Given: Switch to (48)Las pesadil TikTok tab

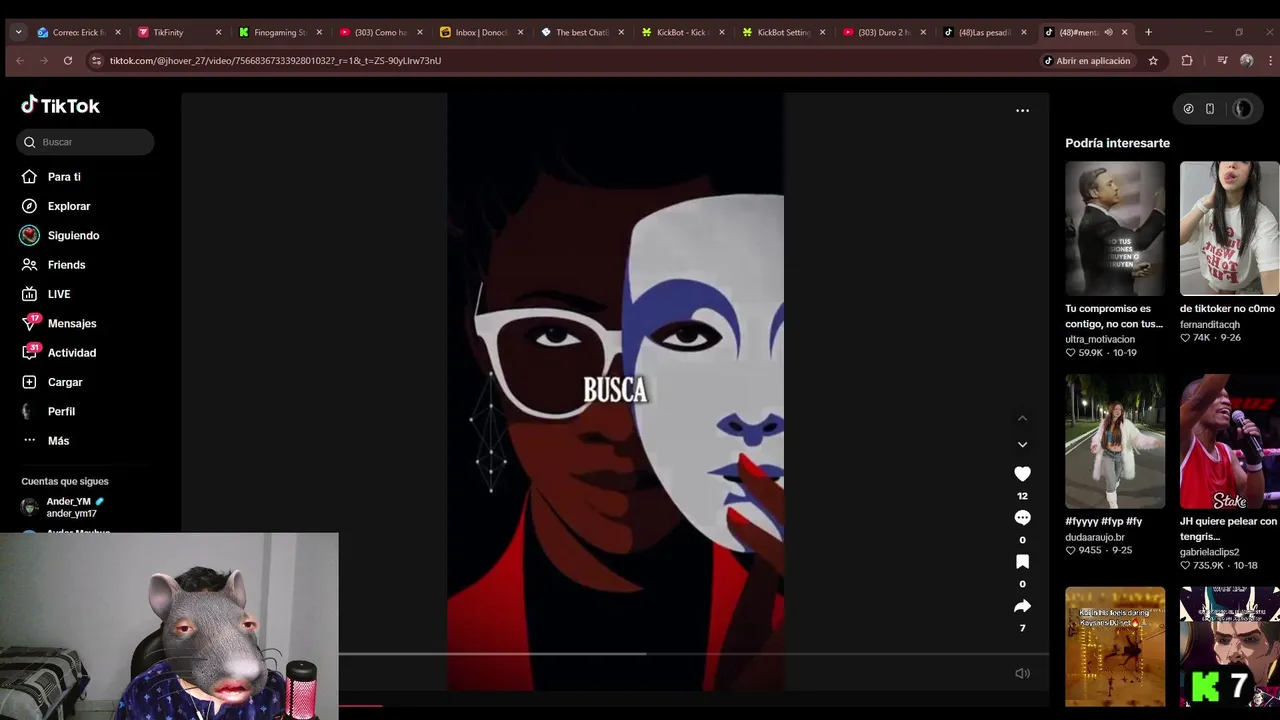Looking at the screenshot, I should pyautogui.click(x=984, y=32).
